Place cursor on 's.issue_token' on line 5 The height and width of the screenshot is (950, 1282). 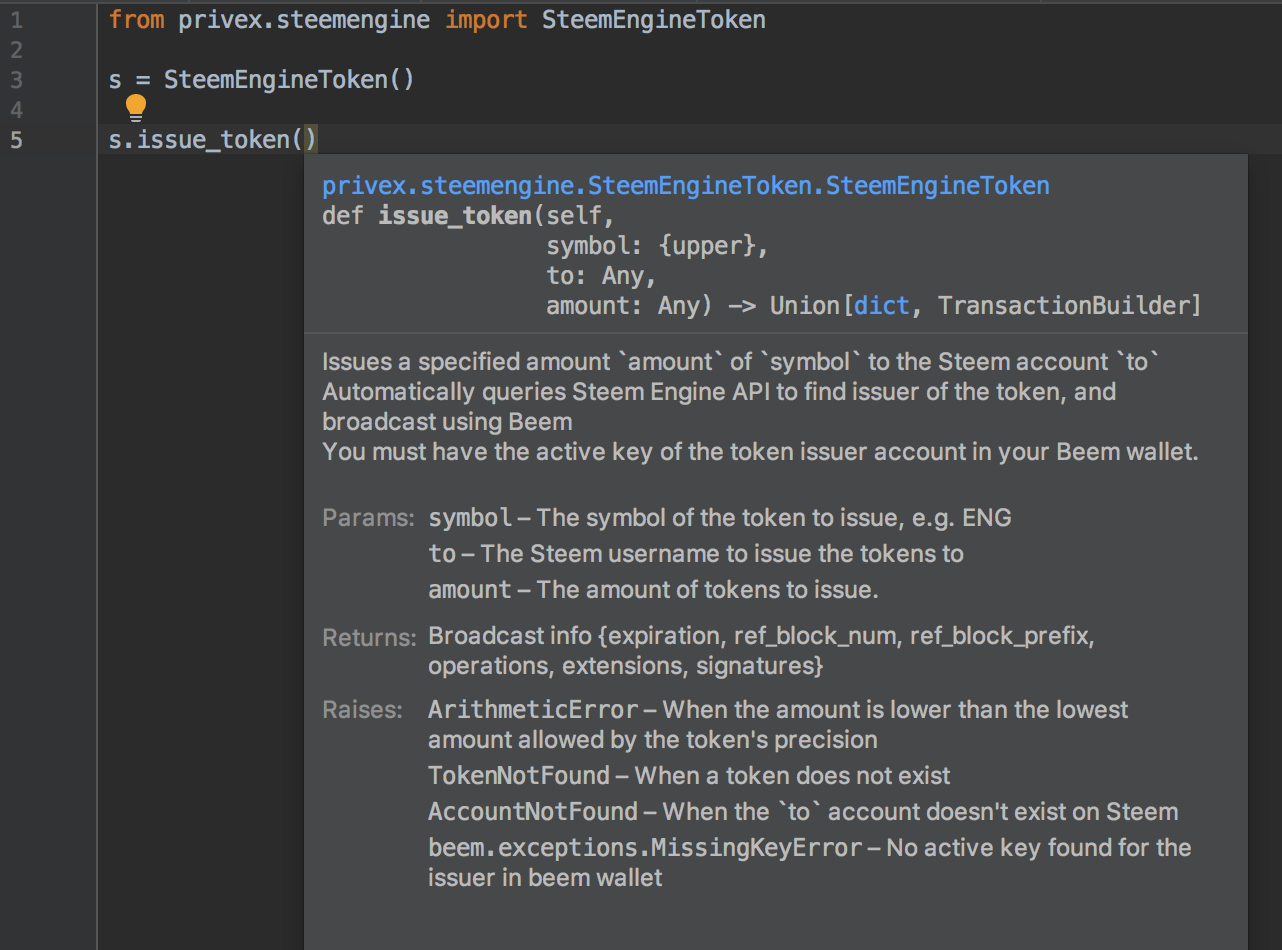point(199,140)
